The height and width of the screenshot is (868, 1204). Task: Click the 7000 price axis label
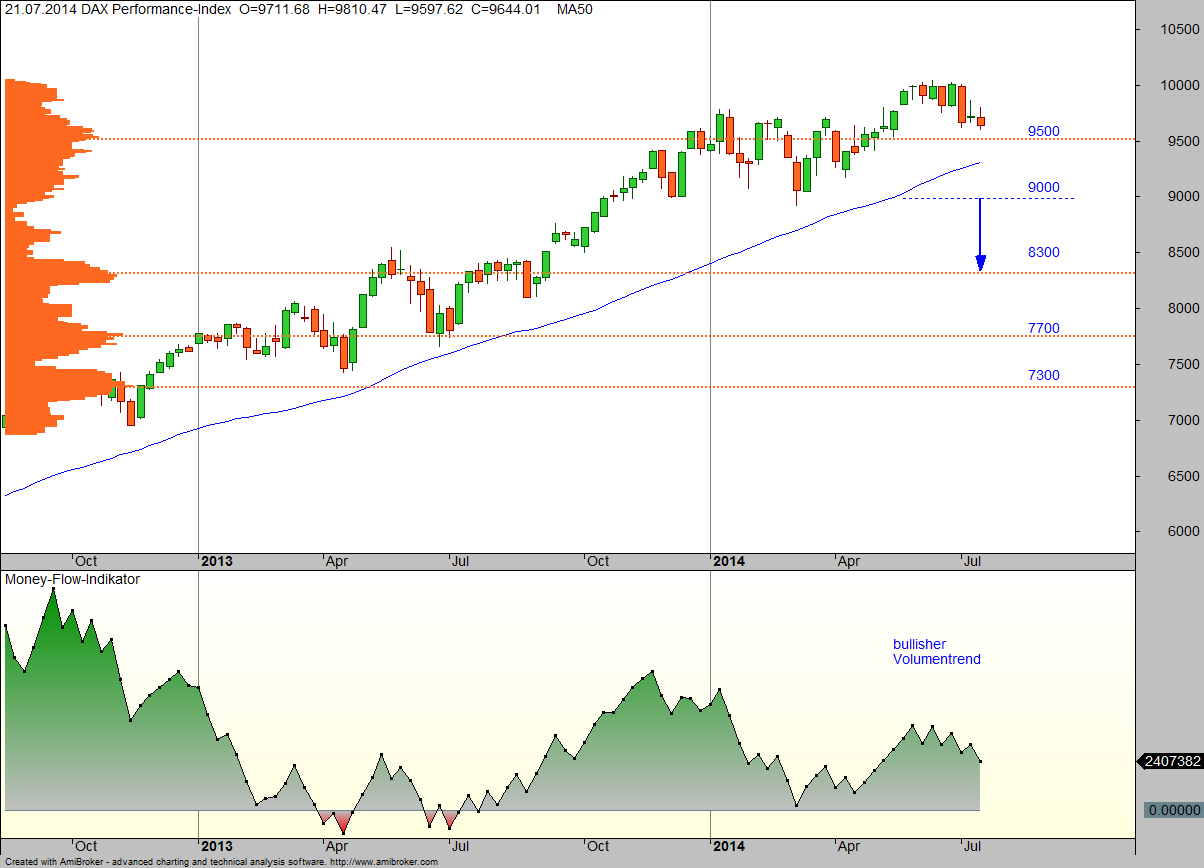pos(1182,421)
